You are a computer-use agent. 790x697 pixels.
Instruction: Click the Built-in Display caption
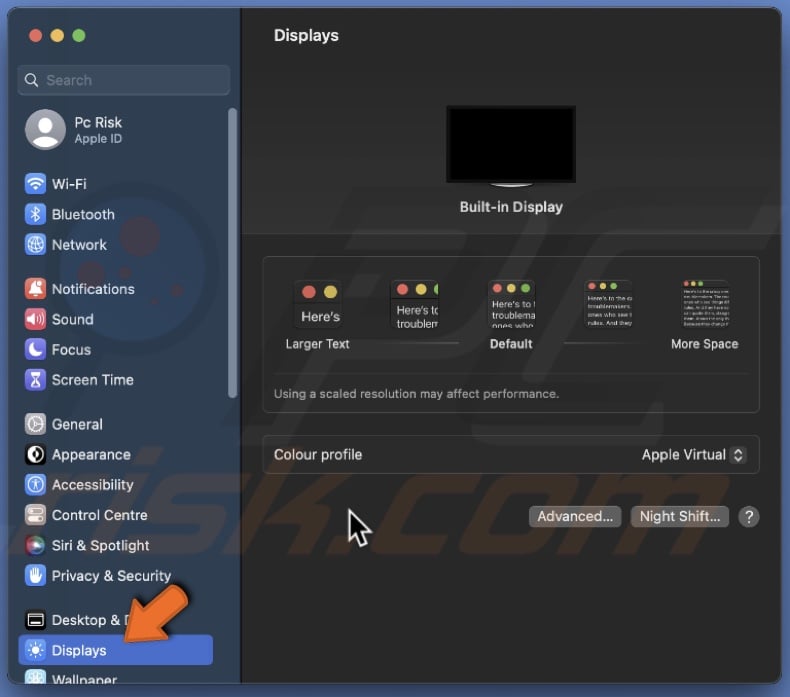click(511, 207)
